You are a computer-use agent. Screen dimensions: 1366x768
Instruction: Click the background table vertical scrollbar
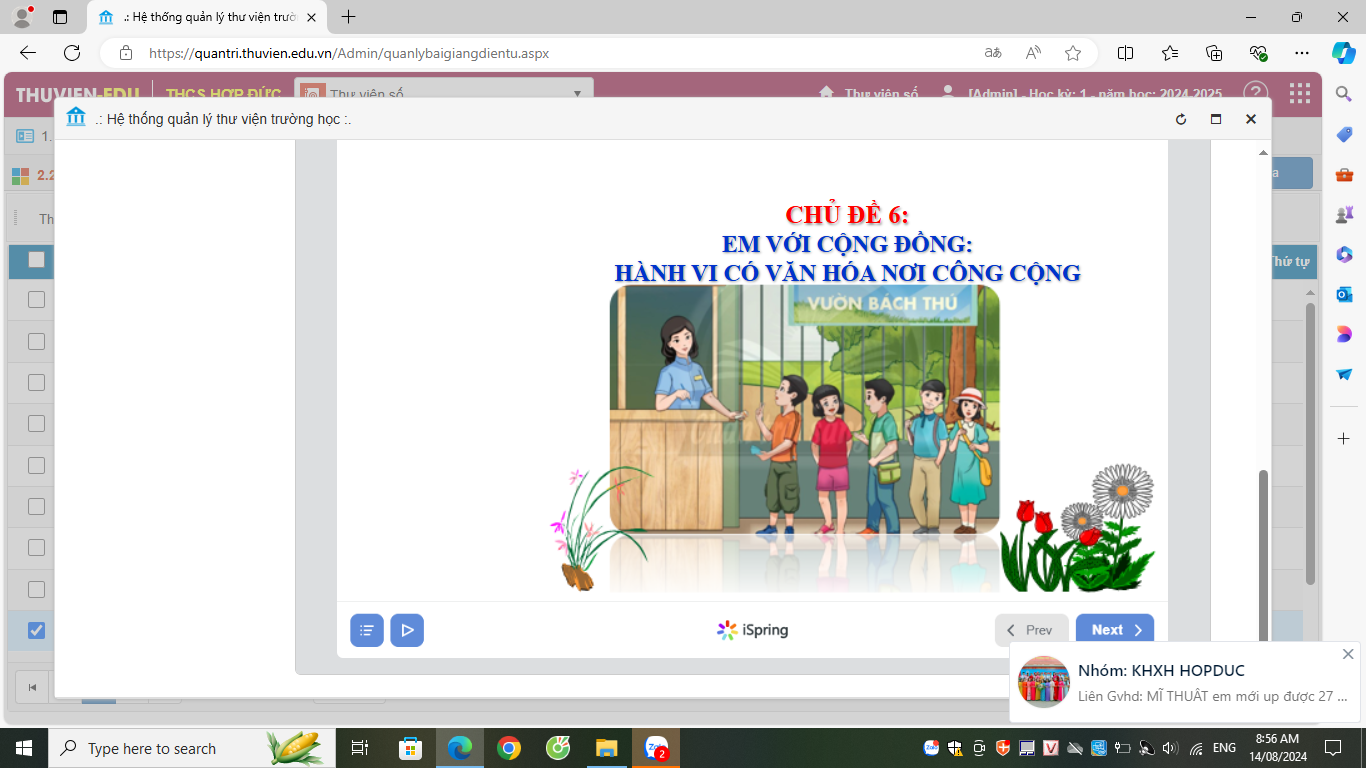click(1310, 444)
